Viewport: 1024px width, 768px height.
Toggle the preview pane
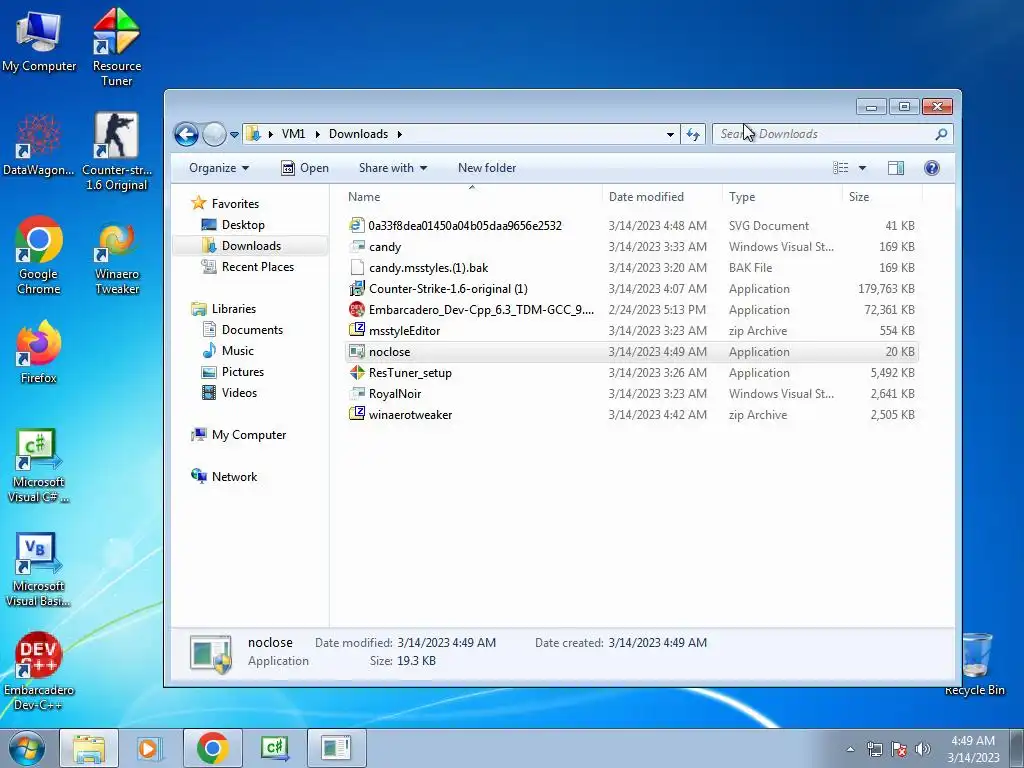click(x=896, y=168)
